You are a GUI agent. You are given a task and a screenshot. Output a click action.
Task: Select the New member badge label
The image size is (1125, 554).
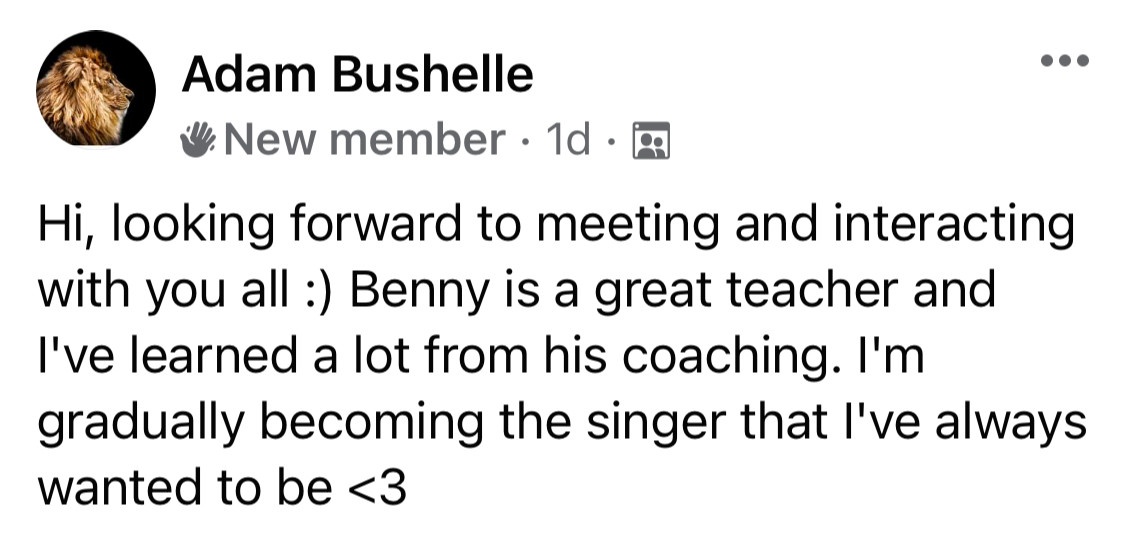tap(364, 140)
